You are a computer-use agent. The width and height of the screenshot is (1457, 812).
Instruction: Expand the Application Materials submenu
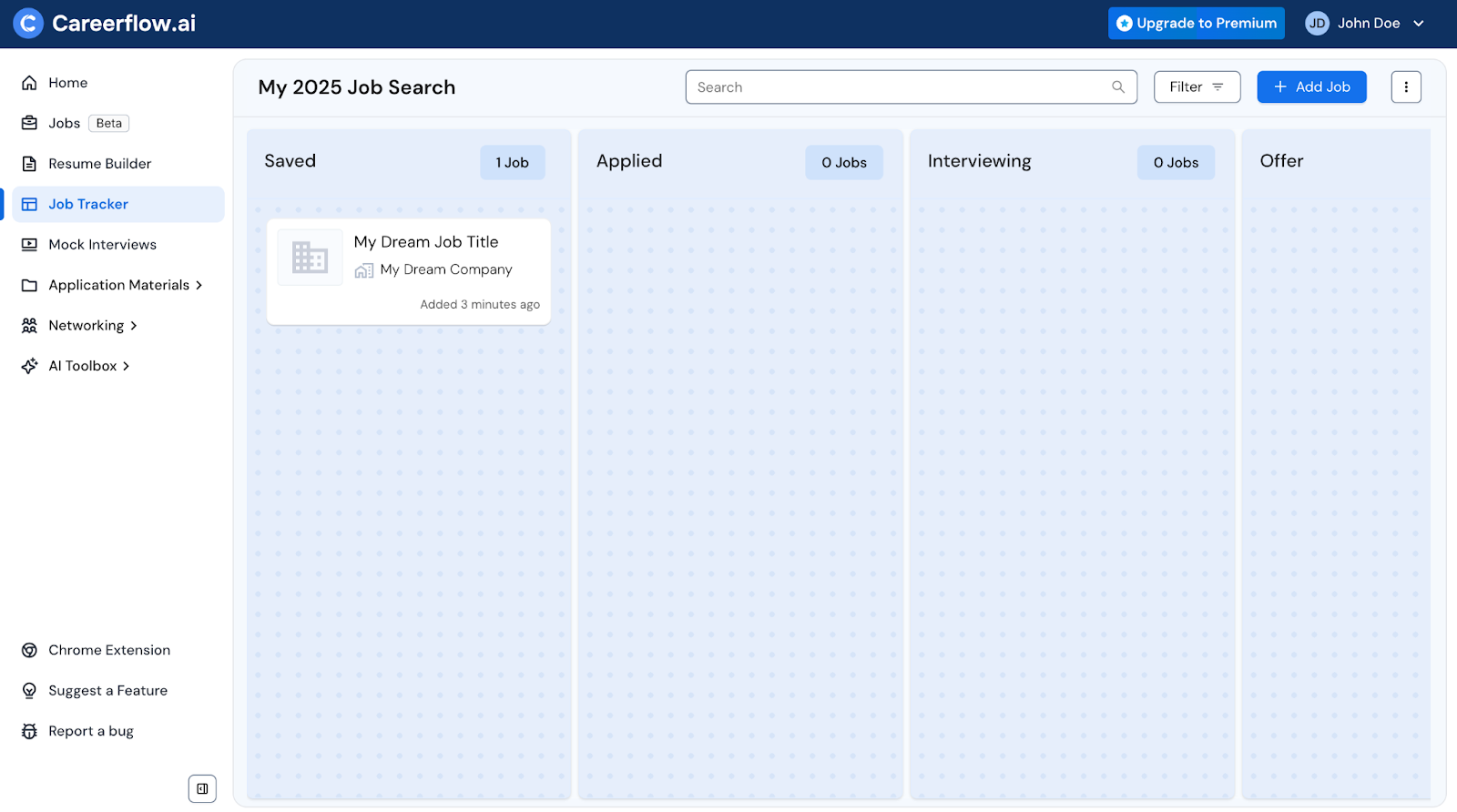point(199,285)
